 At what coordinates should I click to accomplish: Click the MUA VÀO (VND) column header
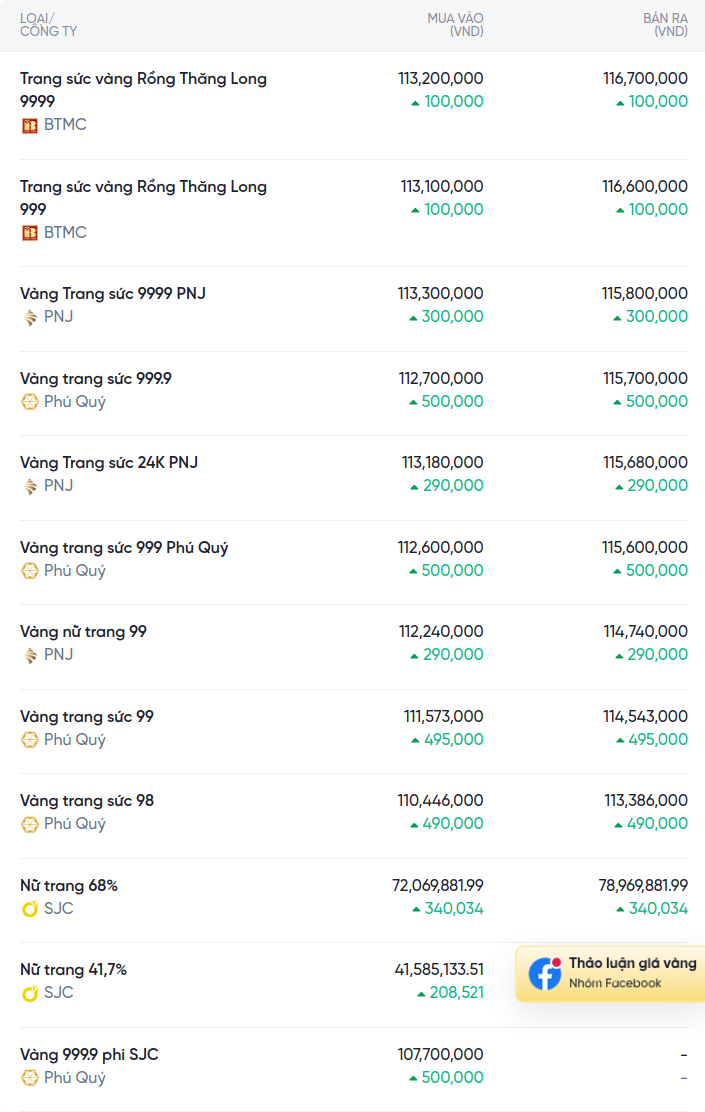(x=455, y=25)
